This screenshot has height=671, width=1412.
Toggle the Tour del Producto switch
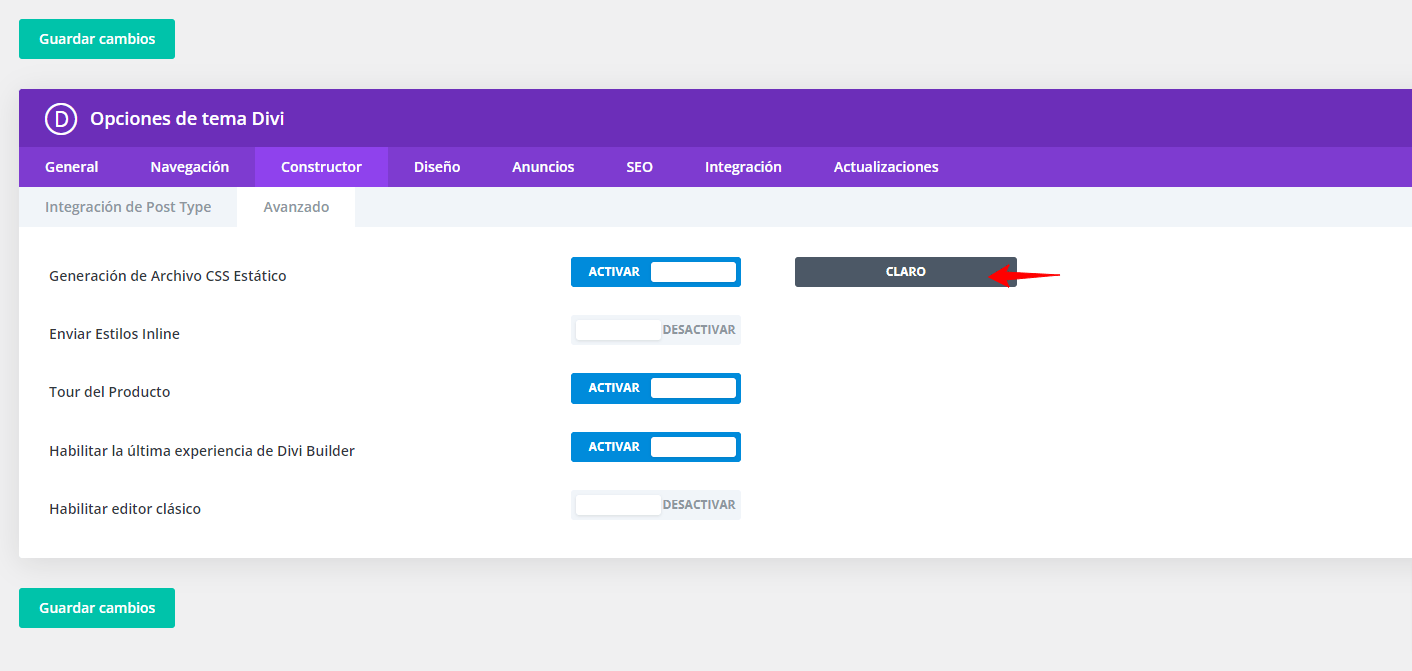656,388
